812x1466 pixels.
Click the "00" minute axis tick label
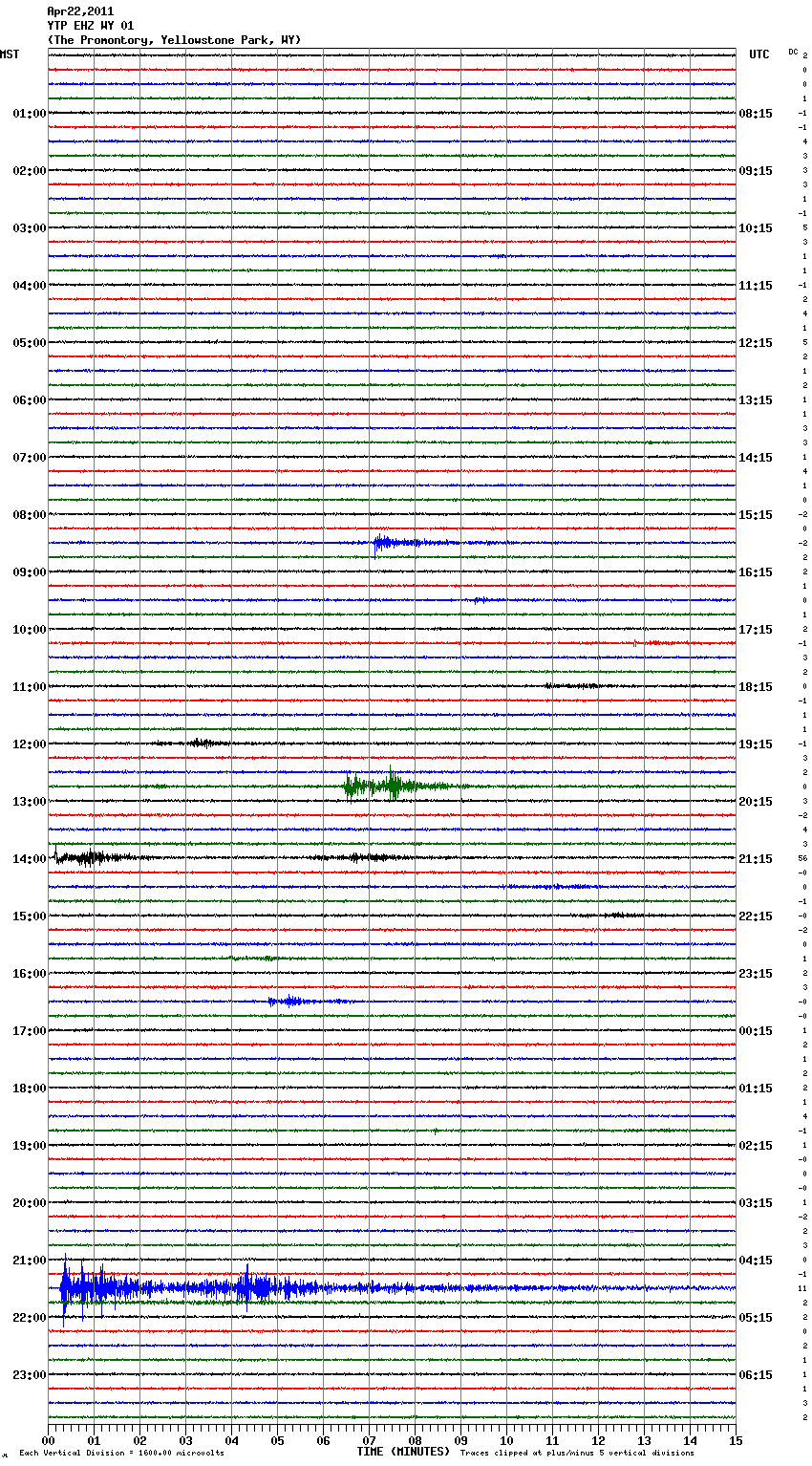[48, 1440]
